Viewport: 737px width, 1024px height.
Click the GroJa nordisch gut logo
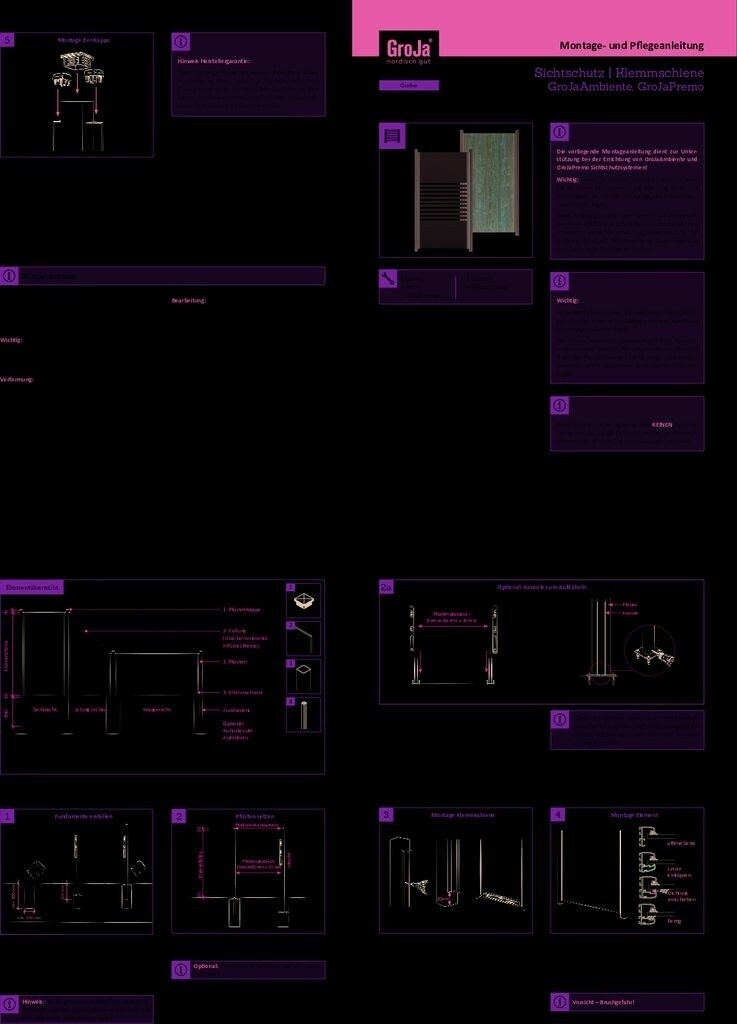(408, 50)
